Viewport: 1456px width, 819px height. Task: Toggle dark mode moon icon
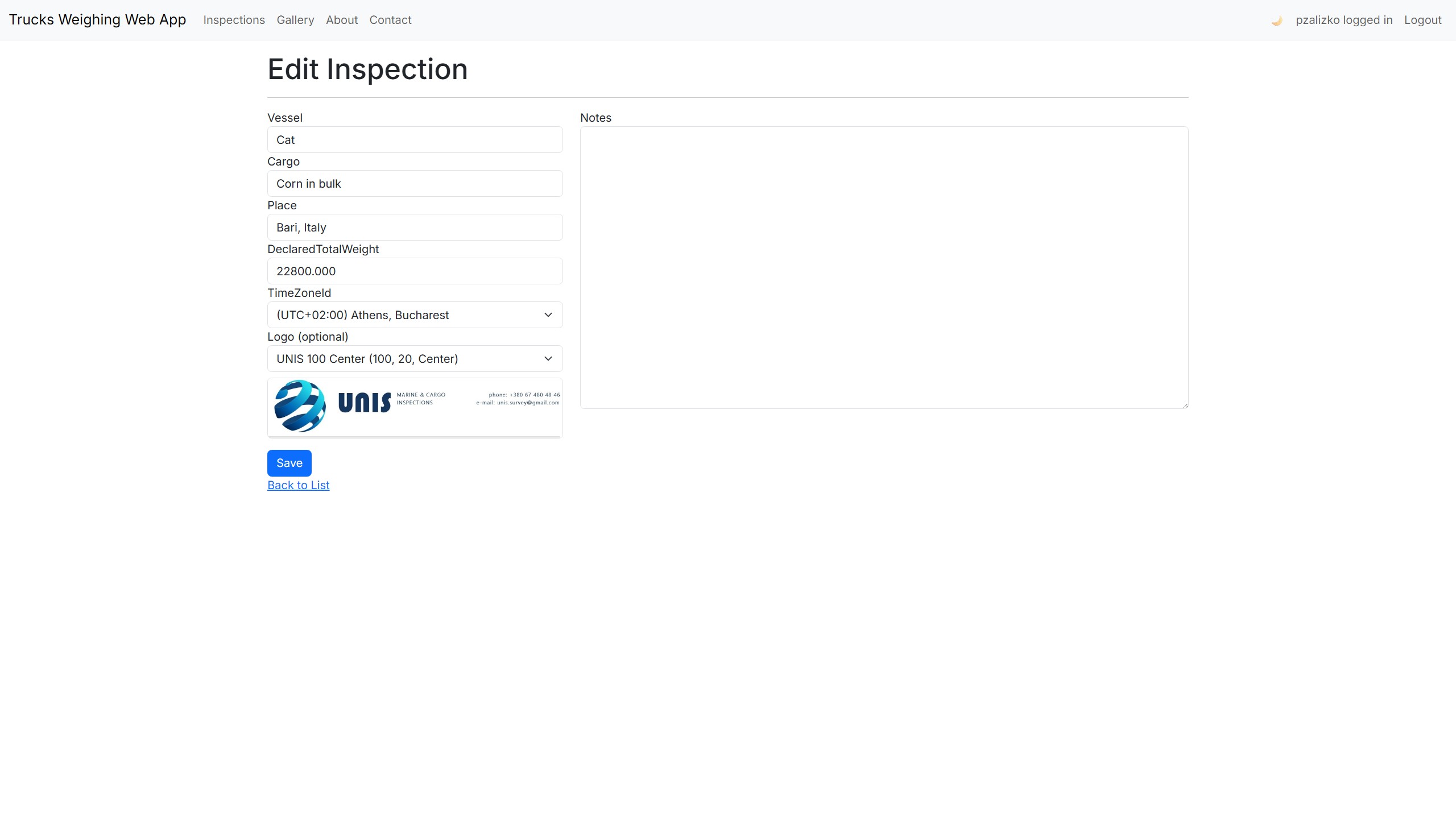pyautogui.click(x=1276, y=20)
